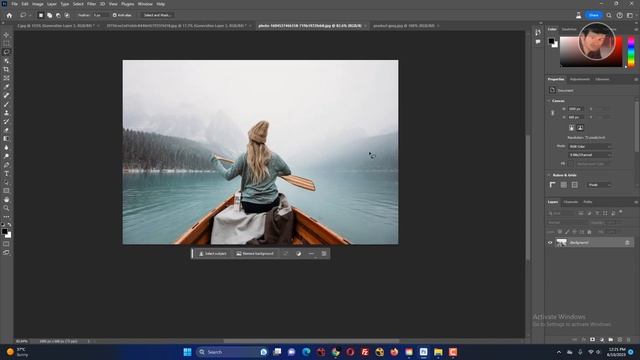Click foreground swatch in Color panel
Screen dimensions: 640x360
click(551, 41)
